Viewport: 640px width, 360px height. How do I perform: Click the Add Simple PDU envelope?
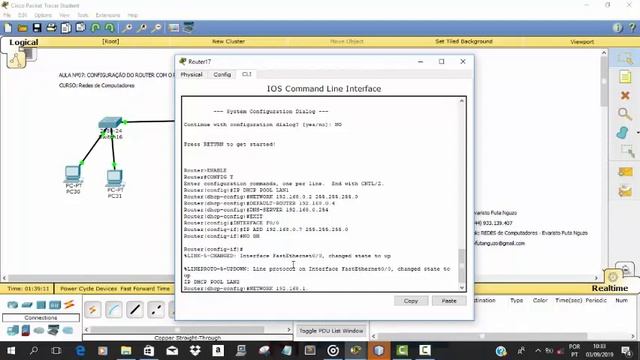pyautogui.click(x=625, y=172)
